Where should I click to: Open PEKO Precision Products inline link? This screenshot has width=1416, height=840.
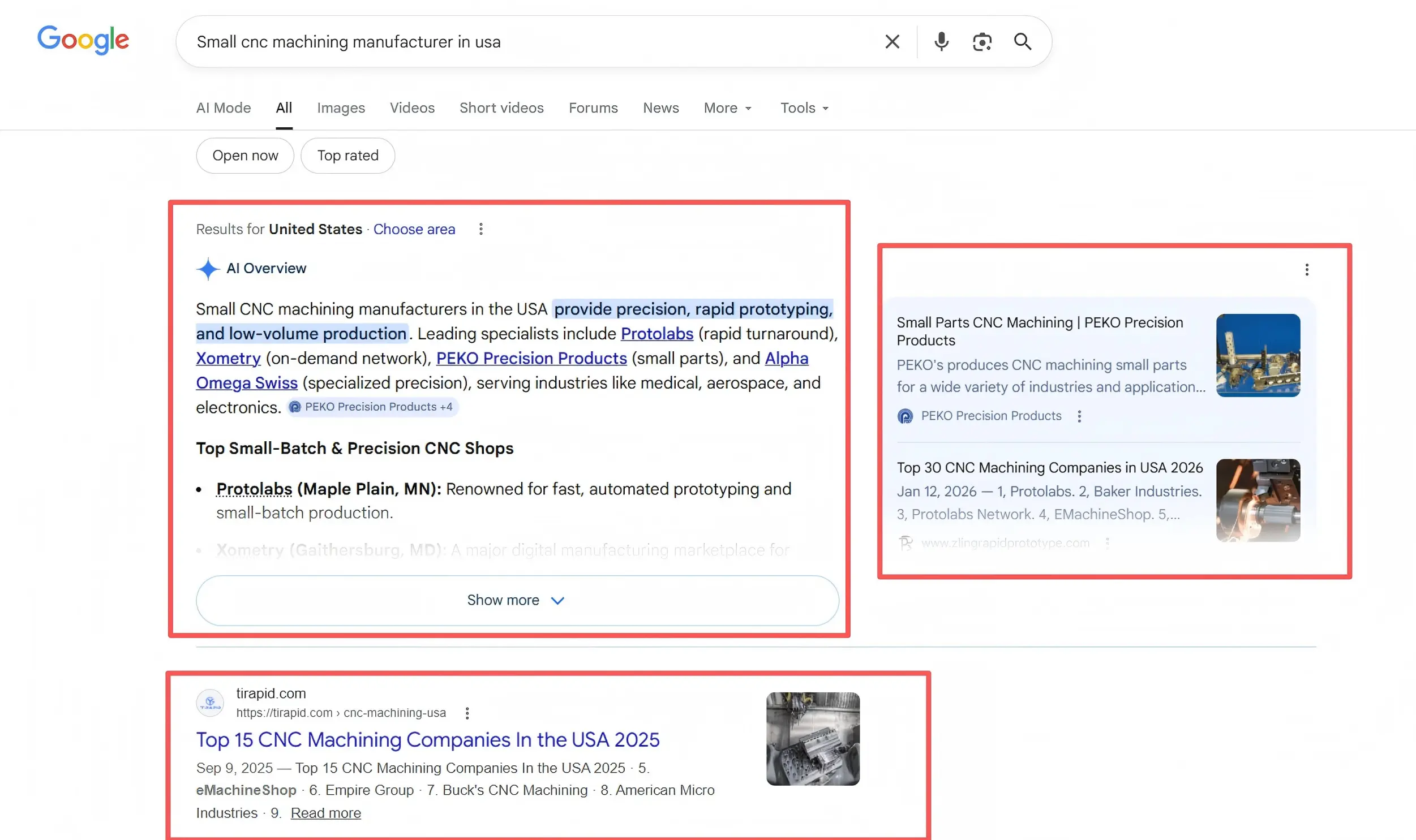click(x=531, y=357)
